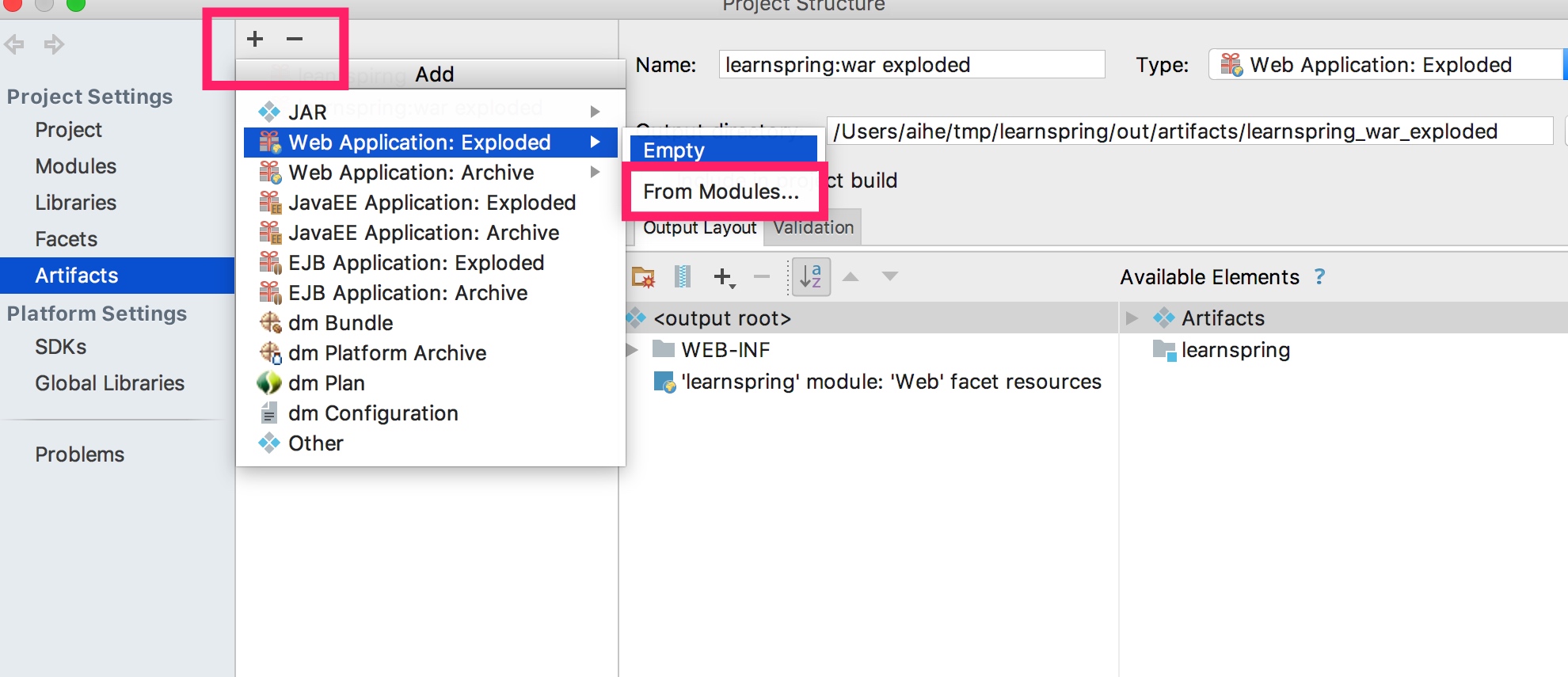1568x677 pixels.
Task: Click the navigate back arrow
Action: 14,44
